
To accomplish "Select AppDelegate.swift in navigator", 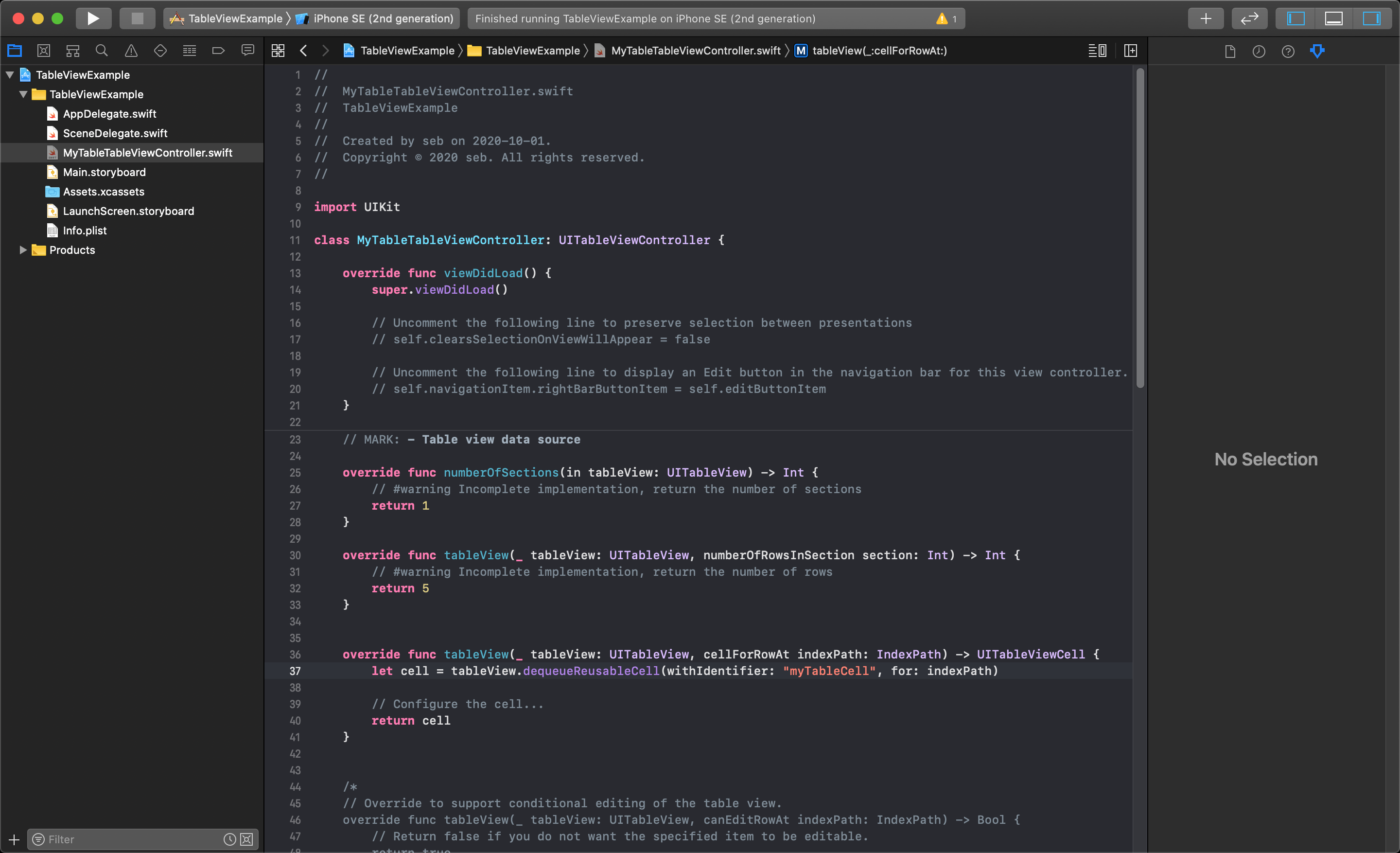I will tap(109, 114).
